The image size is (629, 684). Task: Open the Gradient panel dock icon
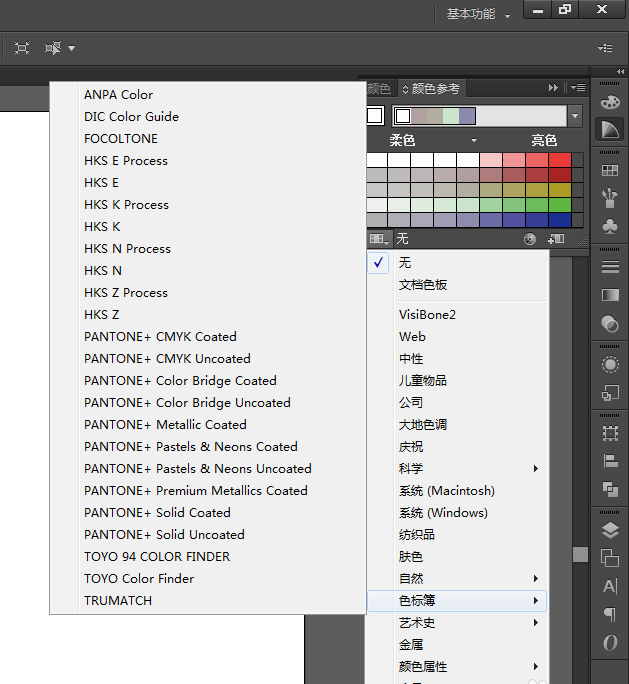point(610,295)
